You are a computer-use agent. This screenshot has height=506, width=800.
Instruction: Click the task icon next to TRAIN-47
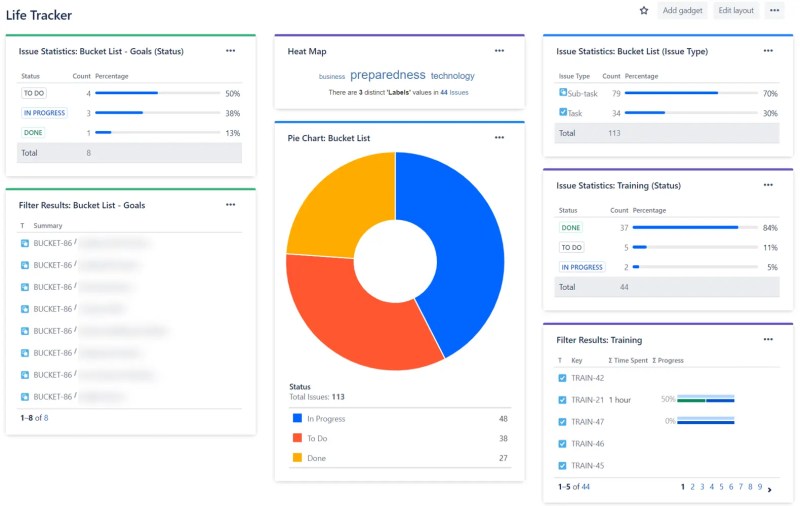coord(562,422)
